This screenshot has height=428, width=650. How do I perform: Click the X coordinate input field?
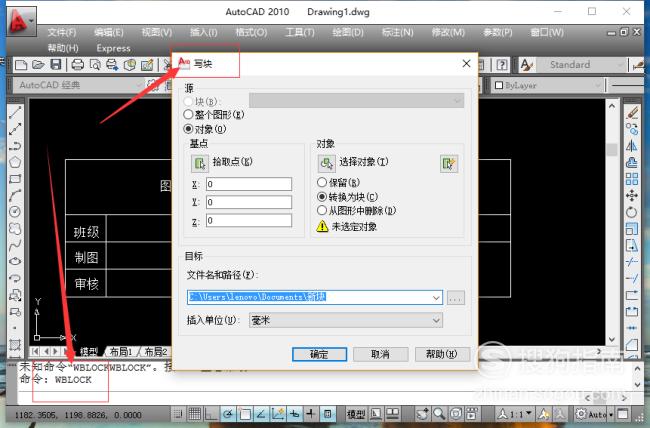(249, 184)
